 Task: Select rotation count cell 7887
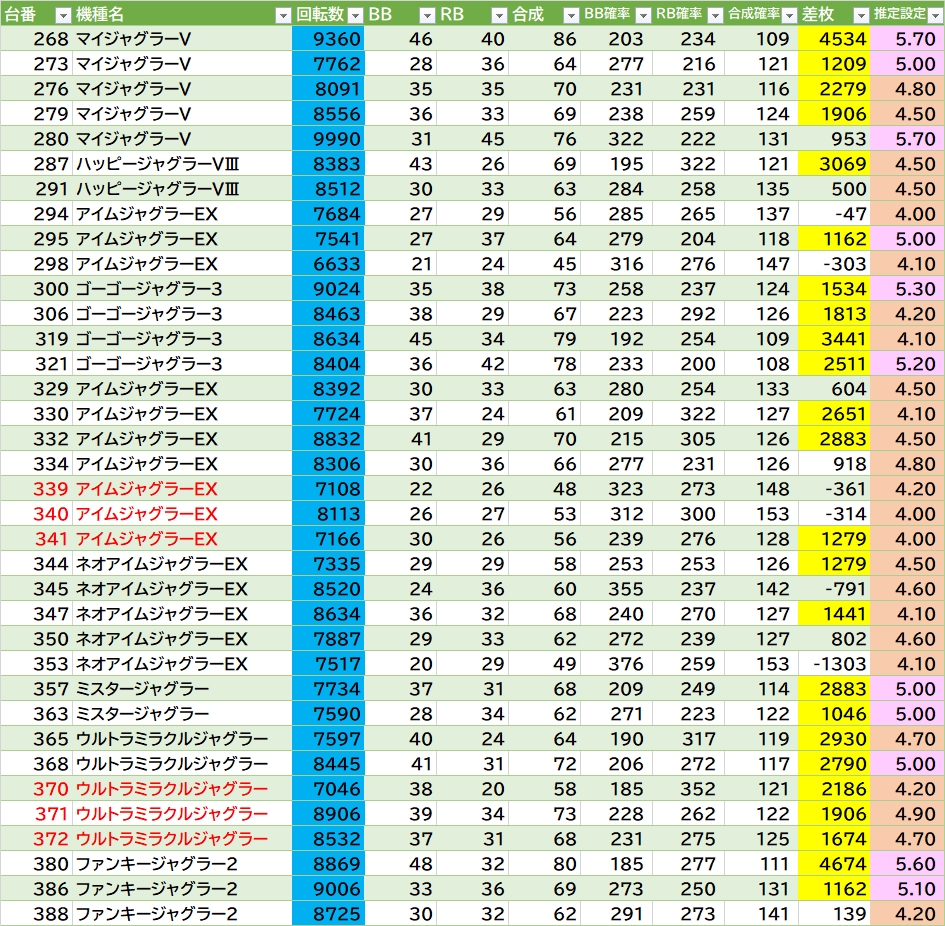(328, 639)
